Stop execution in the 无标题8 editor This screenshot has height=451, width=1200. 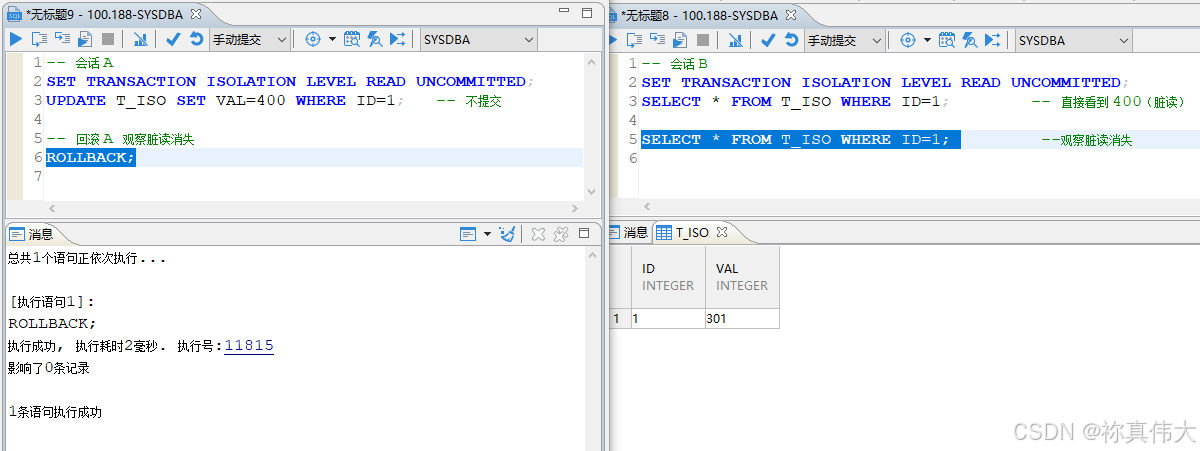(703, 40)
